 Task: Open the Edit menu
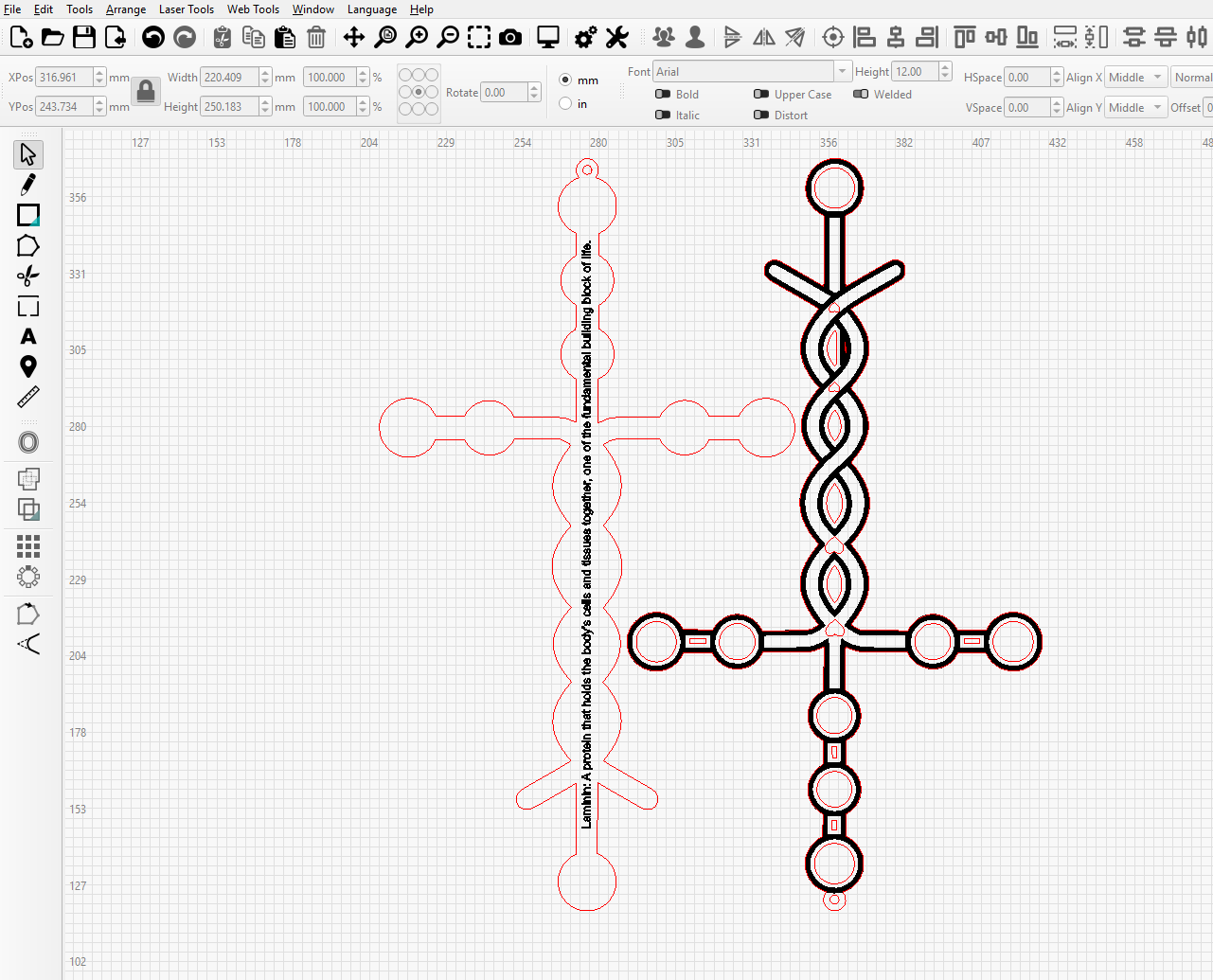[x=44, y=9]
